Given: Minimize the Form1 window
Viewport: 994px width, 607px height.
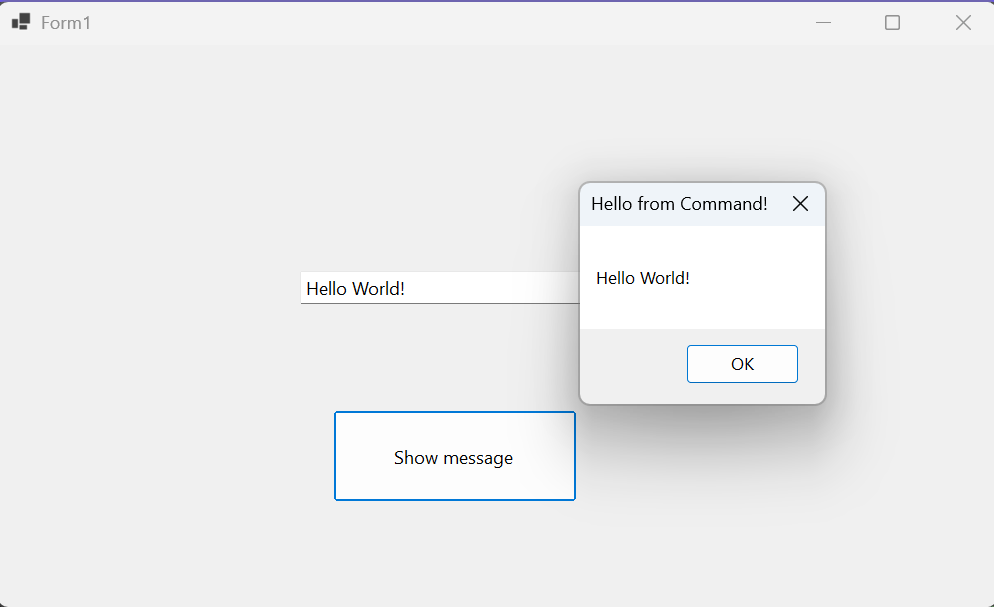Looking at the screenshot, I should click(824, 22).
